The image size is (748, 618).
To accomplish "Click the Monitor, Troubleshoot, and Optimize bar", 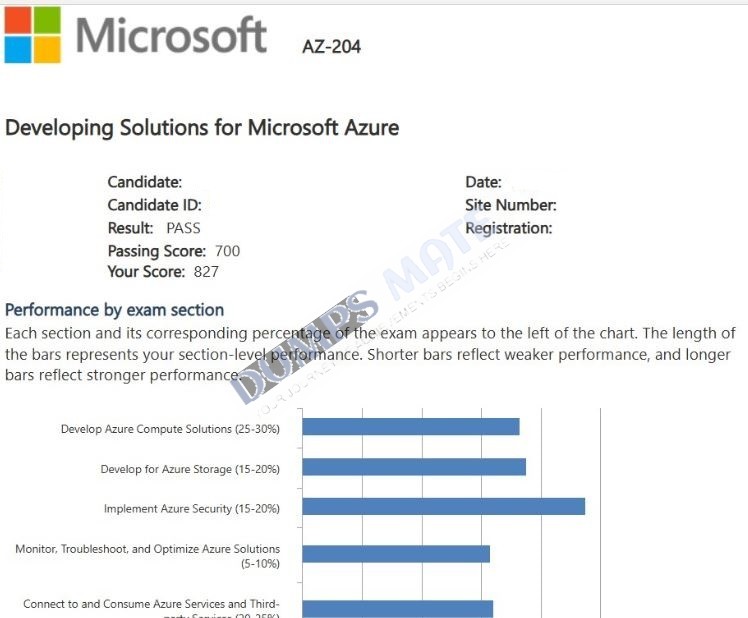I will 396,554.
